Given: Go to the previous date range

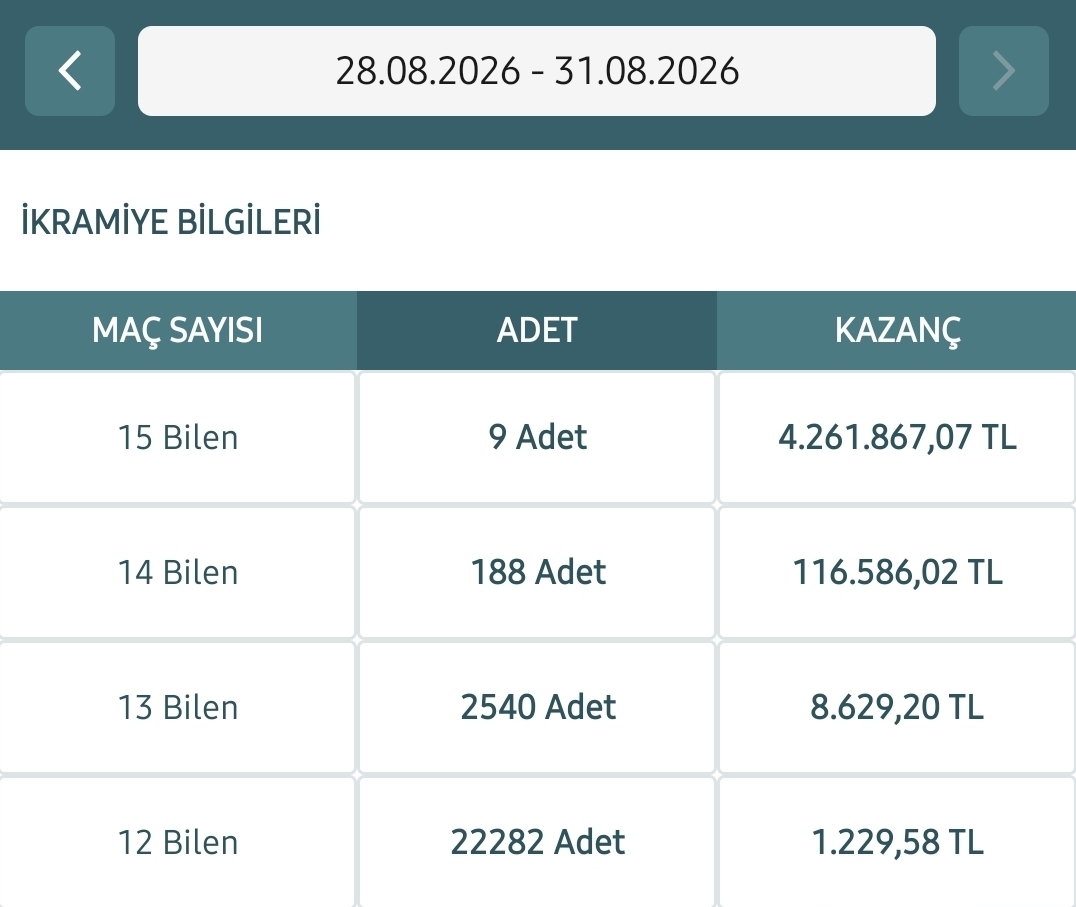Looking at the screenshot, I should pos(70,71).
